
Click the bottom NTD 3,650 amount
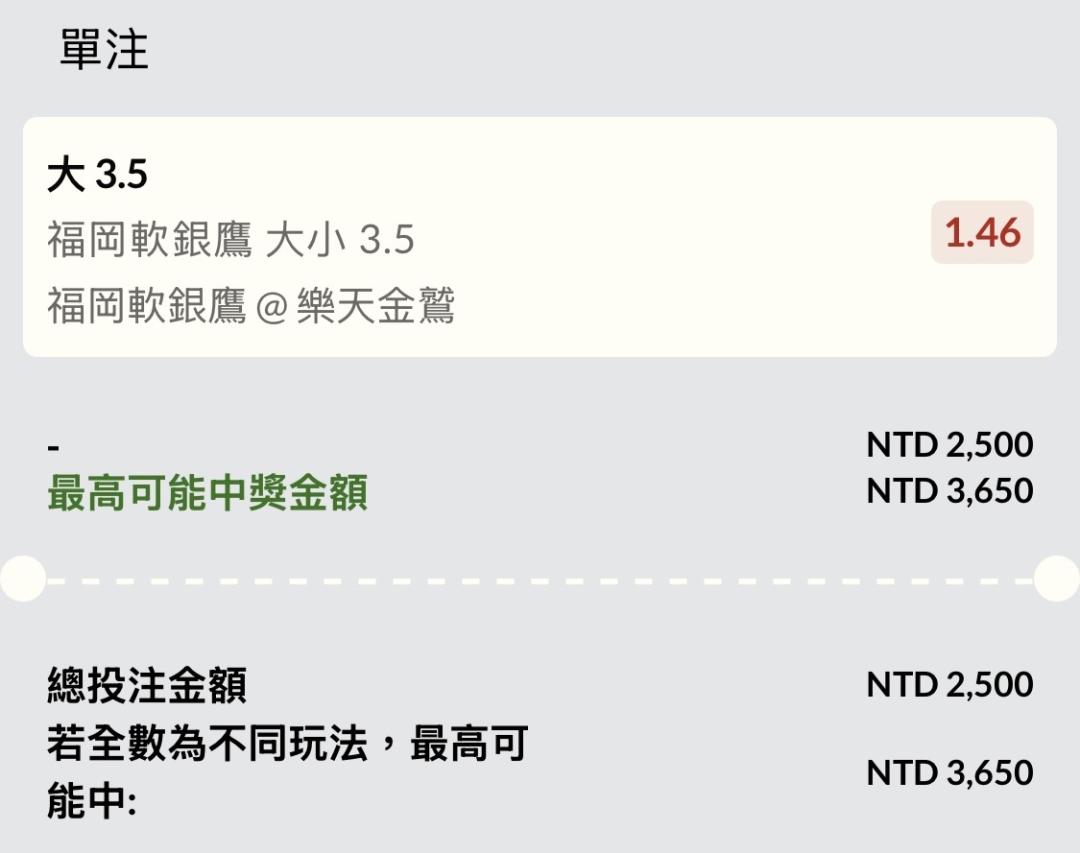pos(949,773)
